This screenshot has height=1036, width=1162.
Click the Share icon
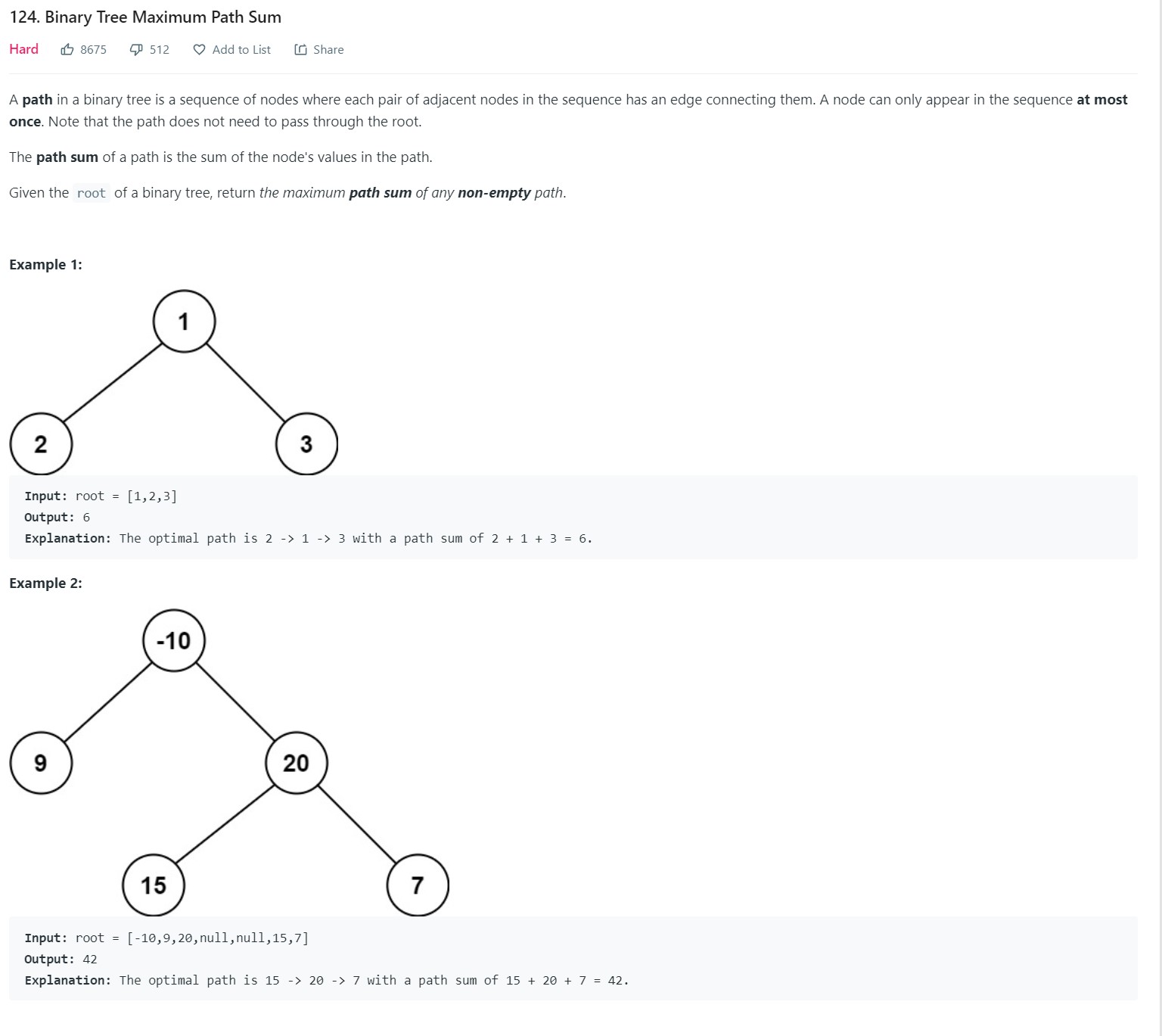click(300, 50)
